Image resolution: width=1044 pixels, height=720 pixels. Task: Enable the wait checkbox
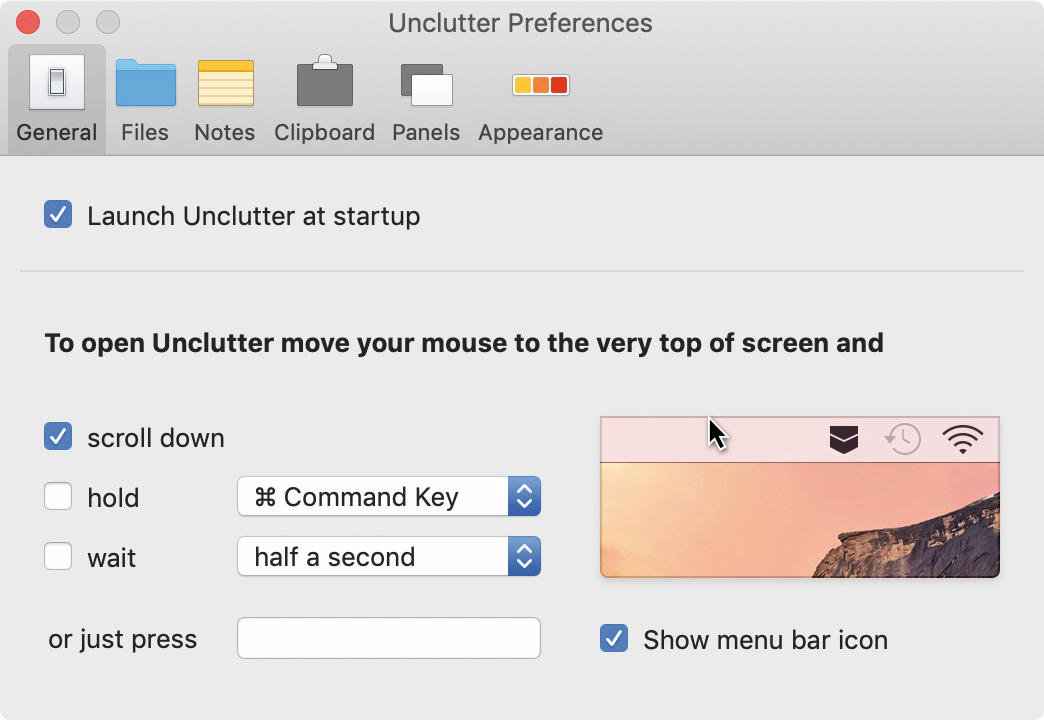[58, 556]
